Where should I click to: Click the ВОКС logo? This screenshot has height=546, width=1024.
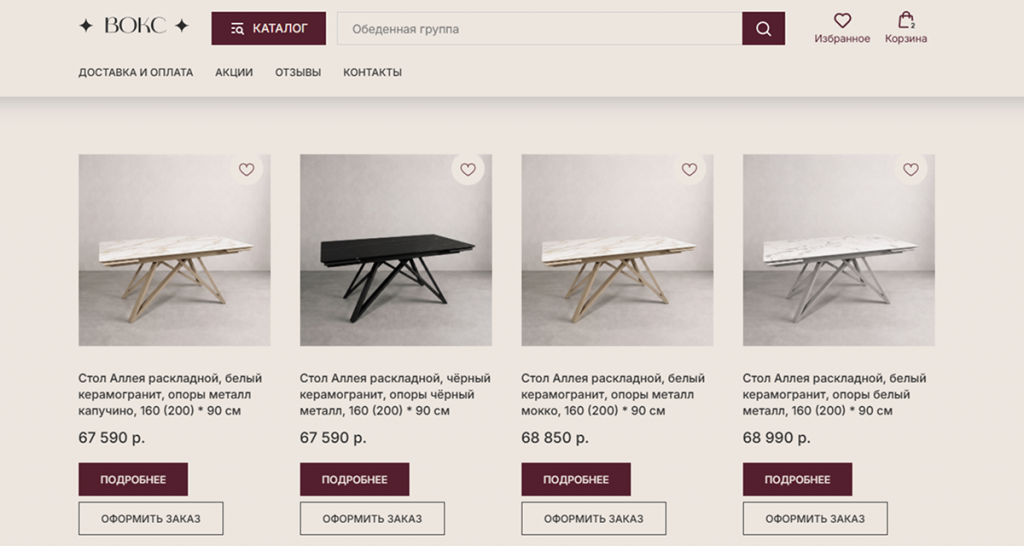point(133,27)
